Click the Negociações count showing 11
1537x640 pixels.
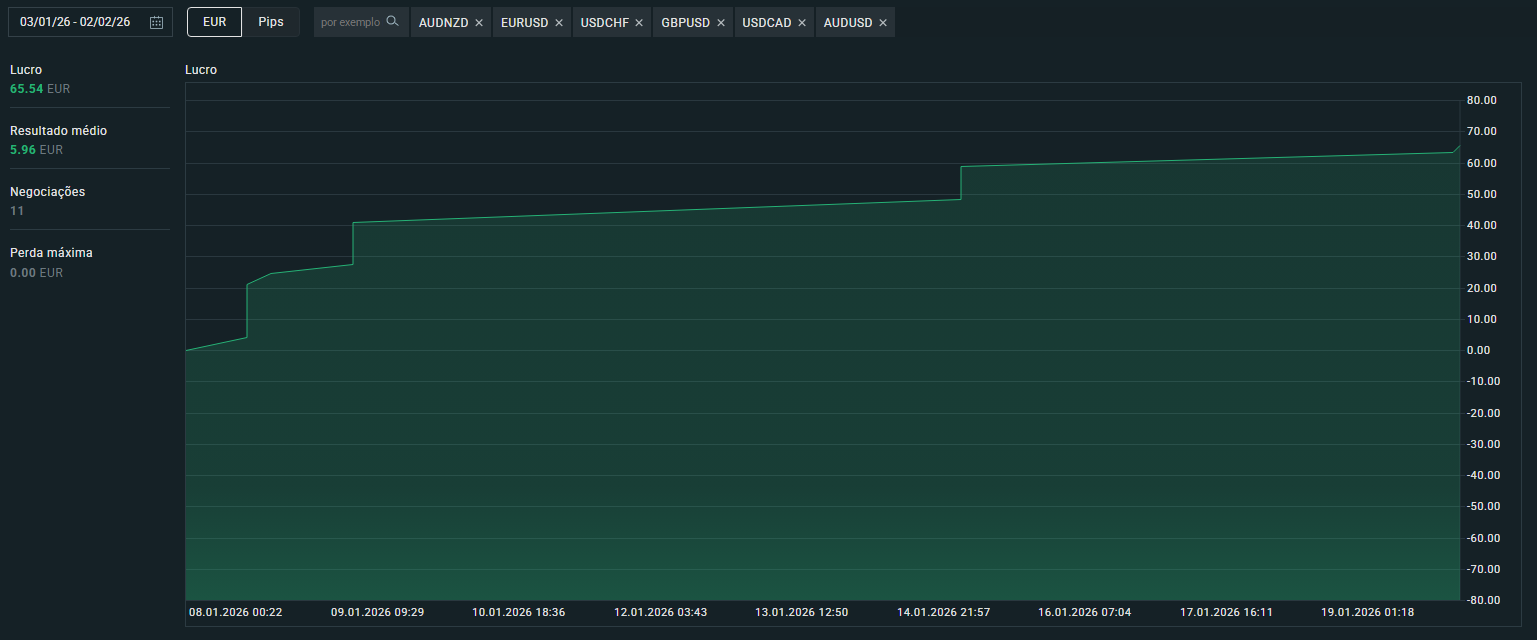[16, 210]
